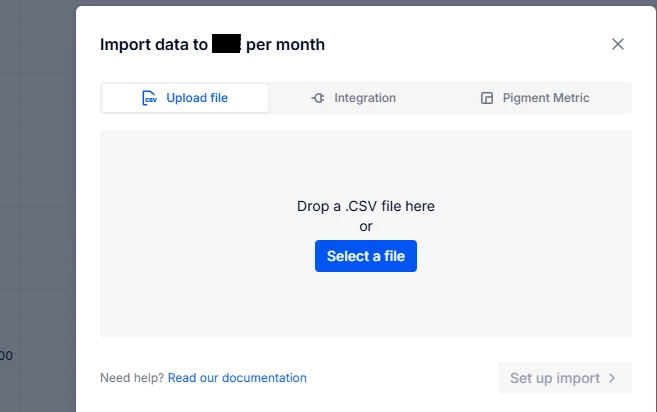This screenshot has height=412, width=657.
Task: Click the 'Drop a .CSV file here' text
Action: click(x=366, y=206)
